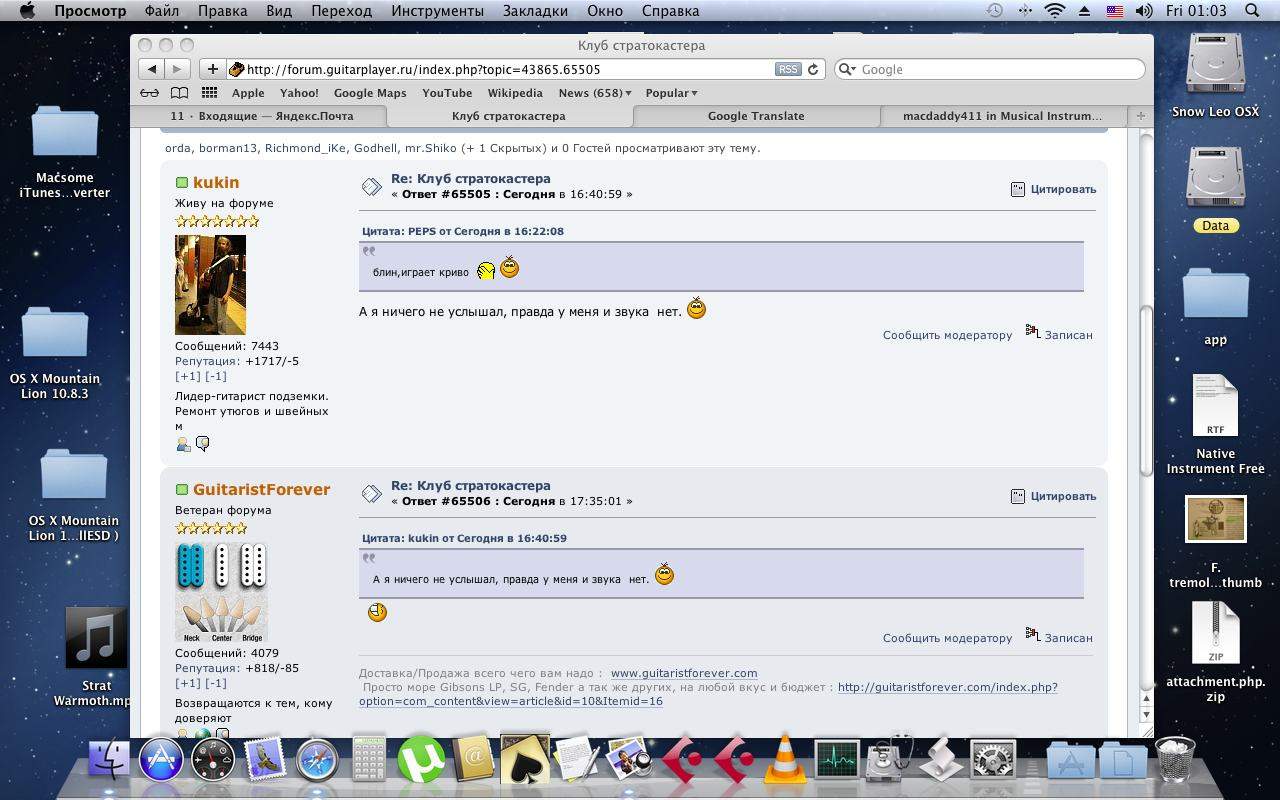Click the RSS button in address bar
The width and height of the screenshot is (1280, 800).
787,69
